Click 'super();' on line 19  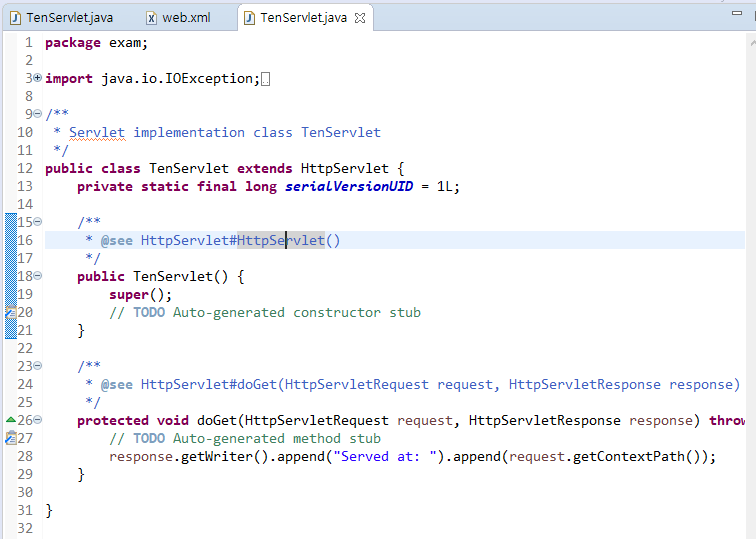click(140, 295)
